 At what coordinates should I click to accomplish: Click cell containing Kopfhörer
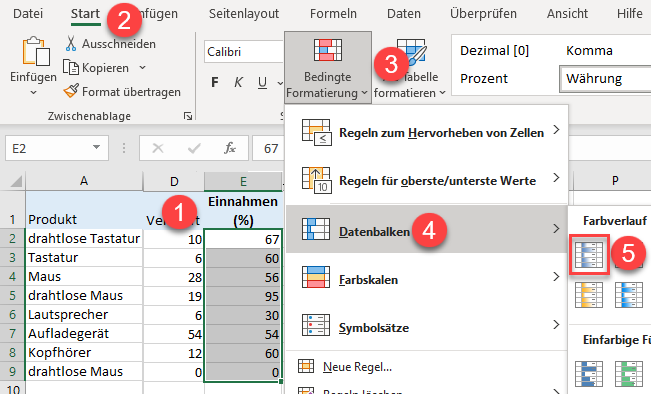[84, 352]
